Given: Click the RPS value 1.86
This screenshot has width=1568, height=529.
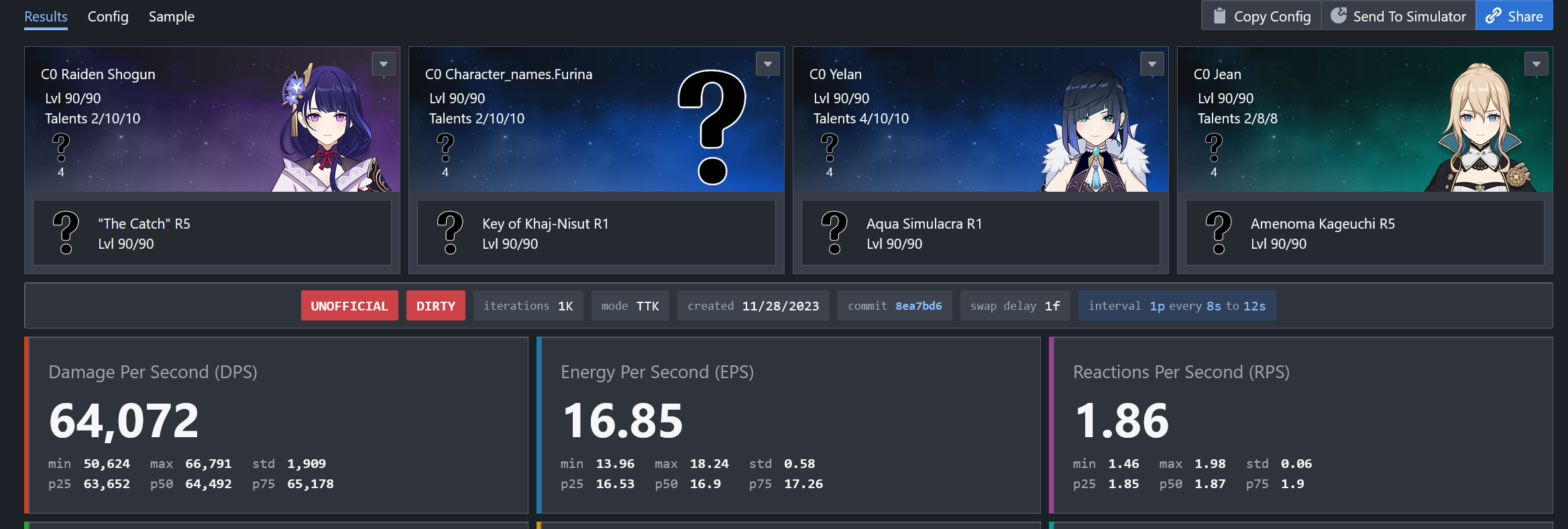Looking at the screenshot, I should (1122, 421).
